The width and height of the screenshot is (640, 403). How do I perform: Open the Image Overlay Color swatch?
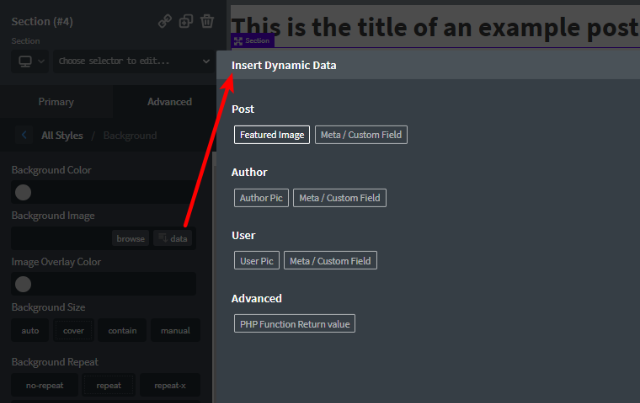[x=23, y=284]
